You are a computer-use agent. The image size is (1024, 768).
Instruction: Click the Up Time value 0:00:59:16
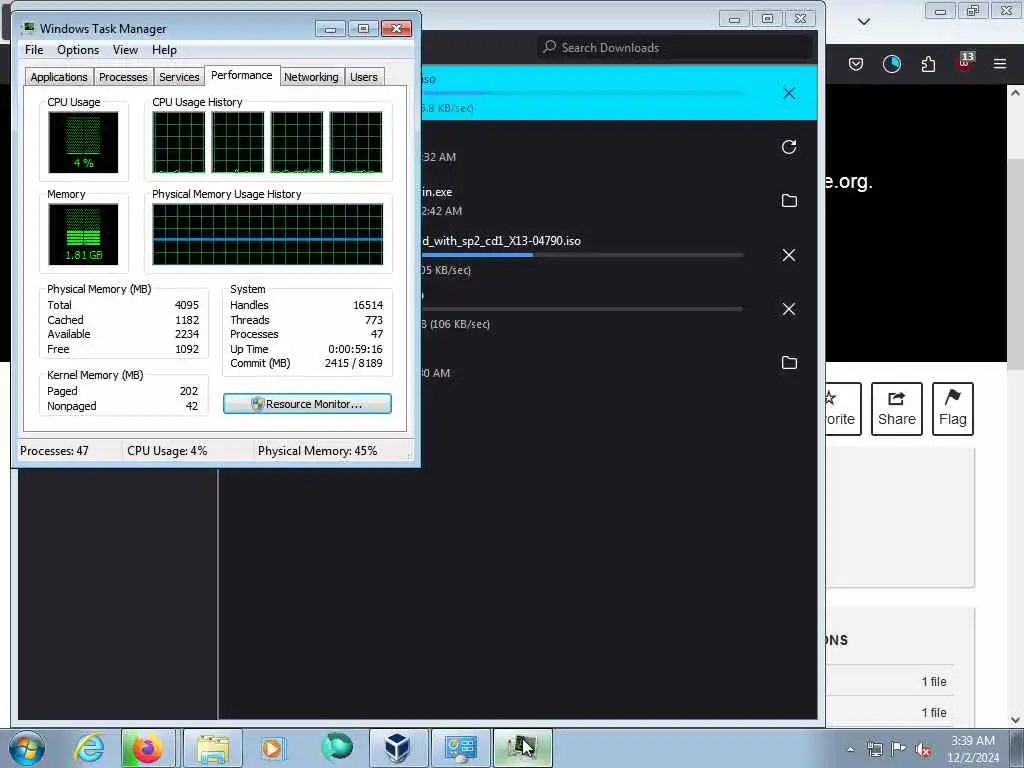pos(355,349)
